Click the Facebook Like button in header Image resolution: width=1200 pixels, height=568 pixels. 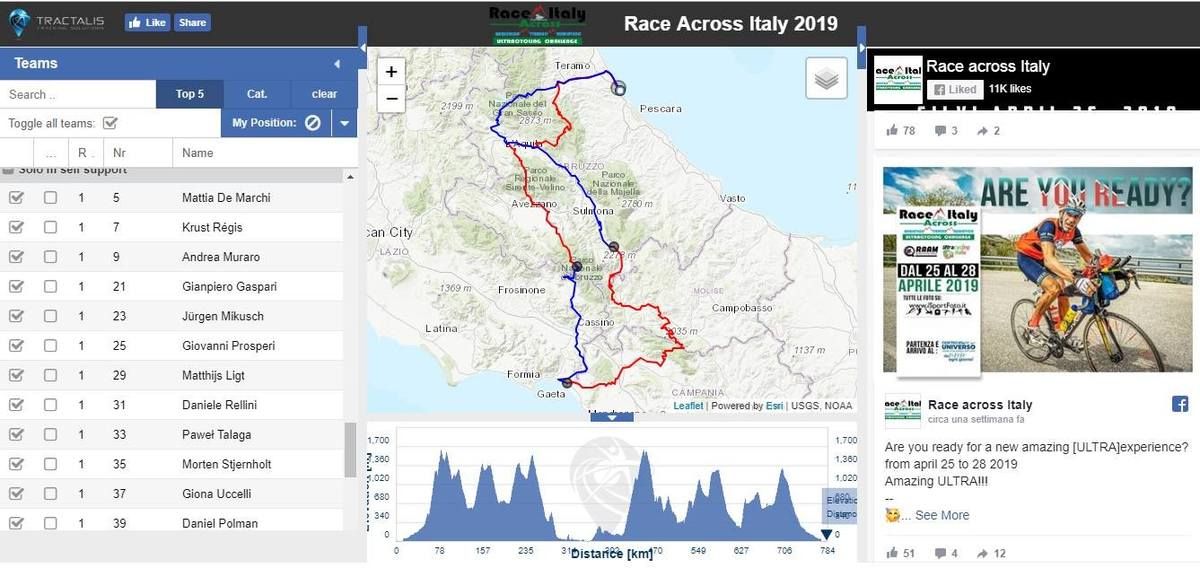click(147, 22)
